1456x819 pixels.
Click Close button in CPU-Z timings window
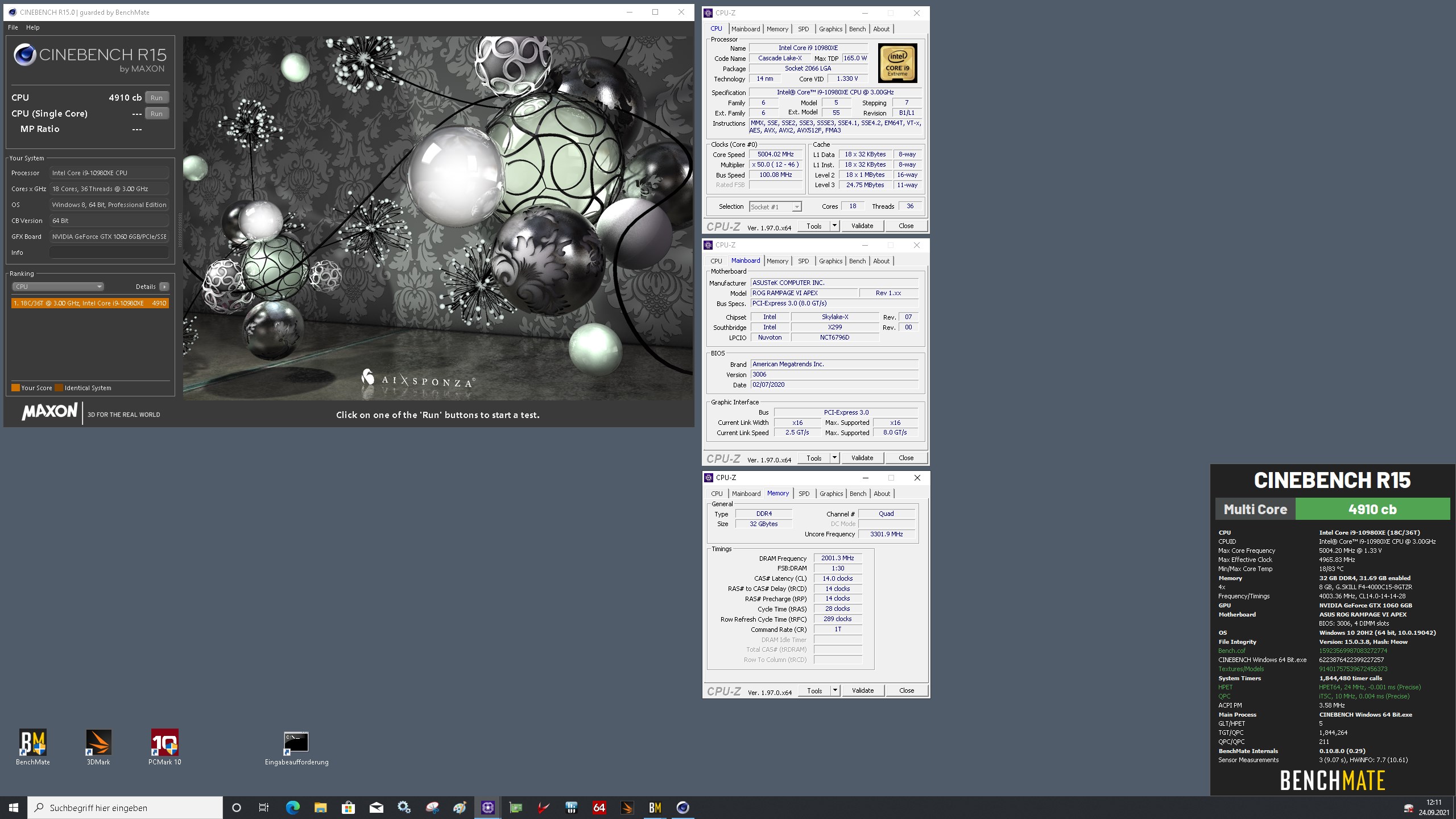point(907,690)
